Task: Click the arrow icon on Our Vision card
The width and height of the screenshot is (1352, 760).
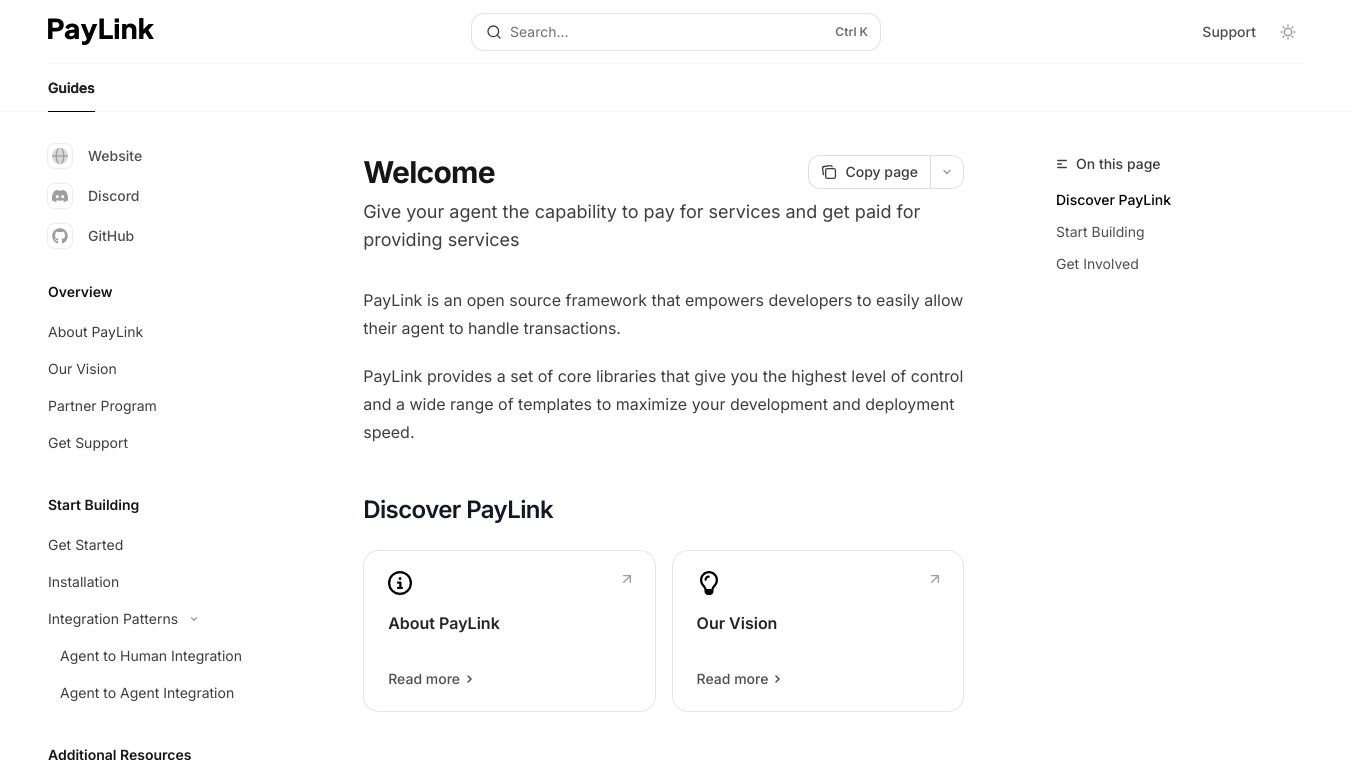Action: click(935, 579)
